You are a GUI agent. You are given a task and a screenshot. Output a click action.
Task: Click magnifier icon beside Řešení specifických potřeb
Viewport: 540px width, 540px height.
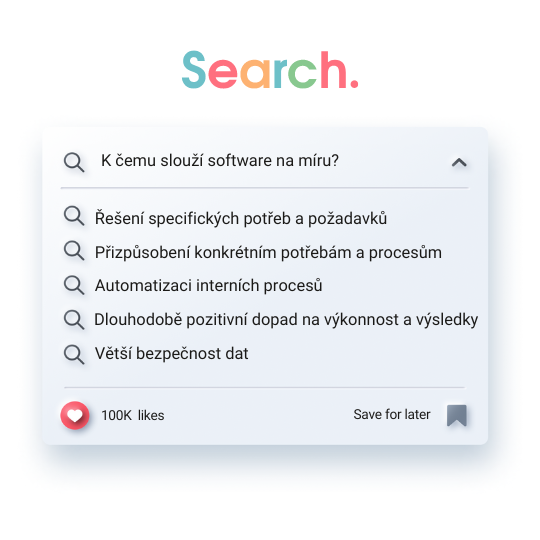74,216
